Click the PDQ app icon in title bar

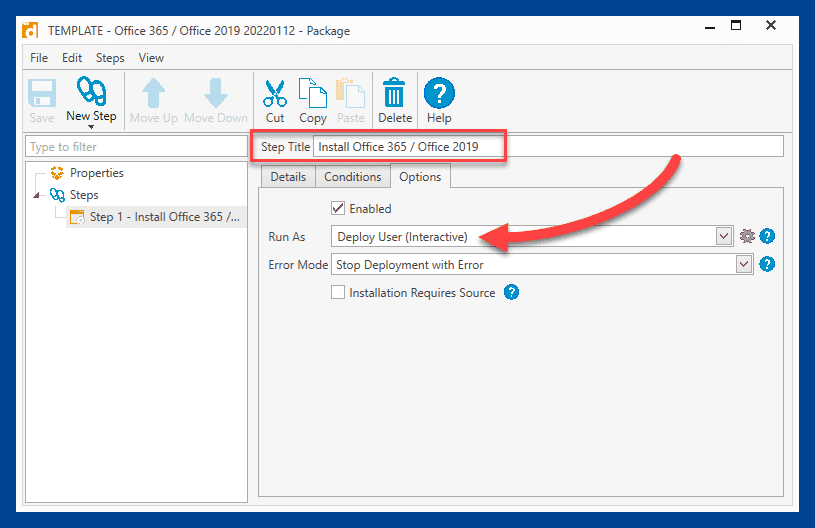[30, 30]
